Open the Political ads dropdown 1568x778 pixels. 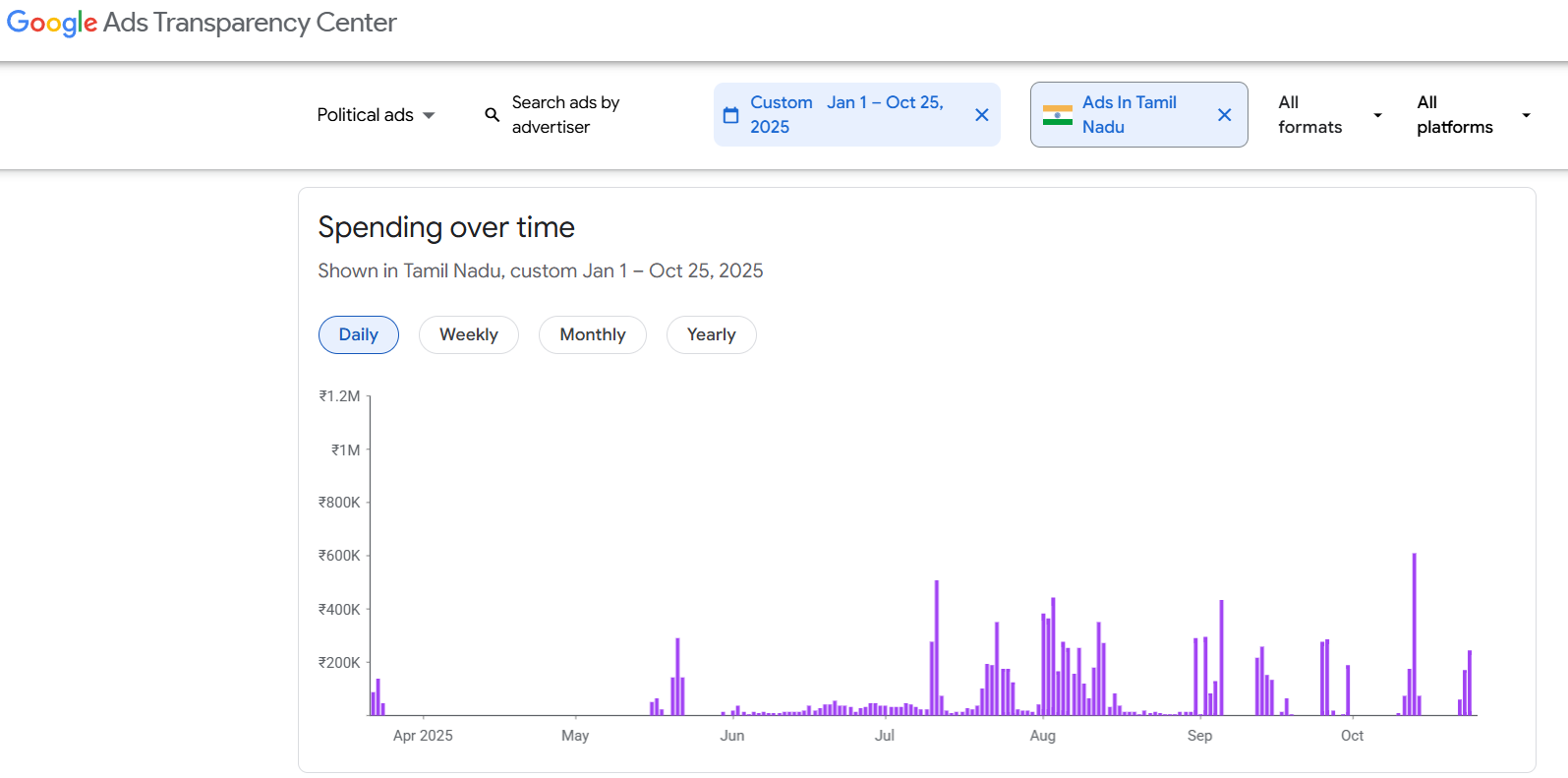tap(376, 115)
